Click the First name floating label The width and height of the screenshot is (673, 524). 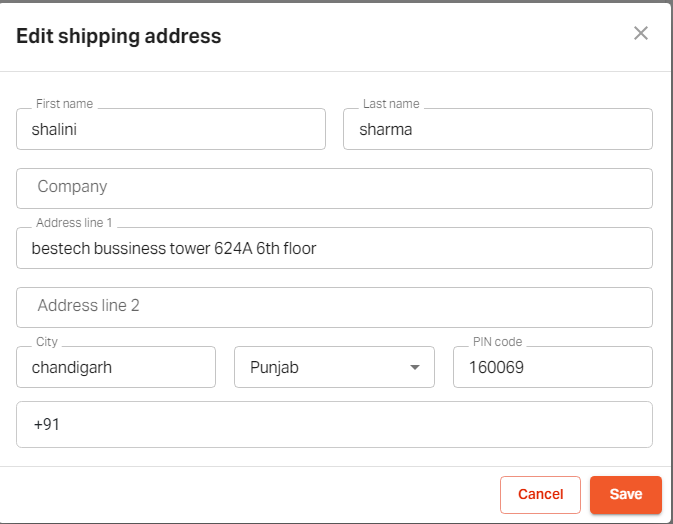(x=63, y=104)
